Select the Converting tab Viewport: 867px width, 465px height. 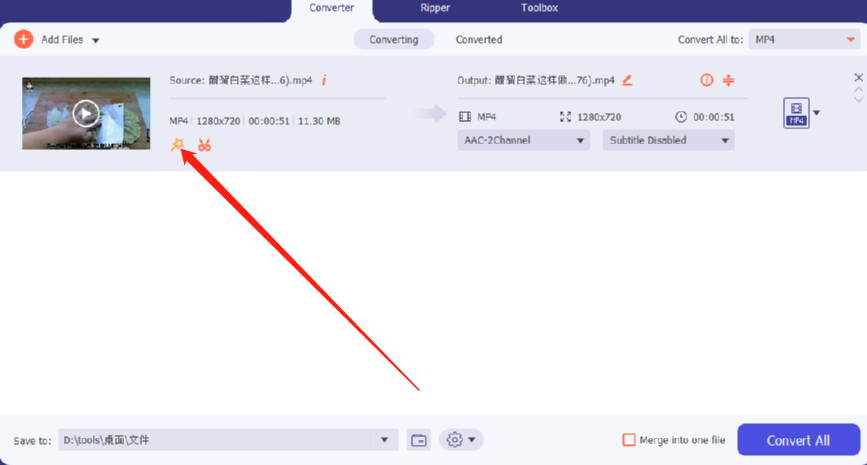(394, 39)
